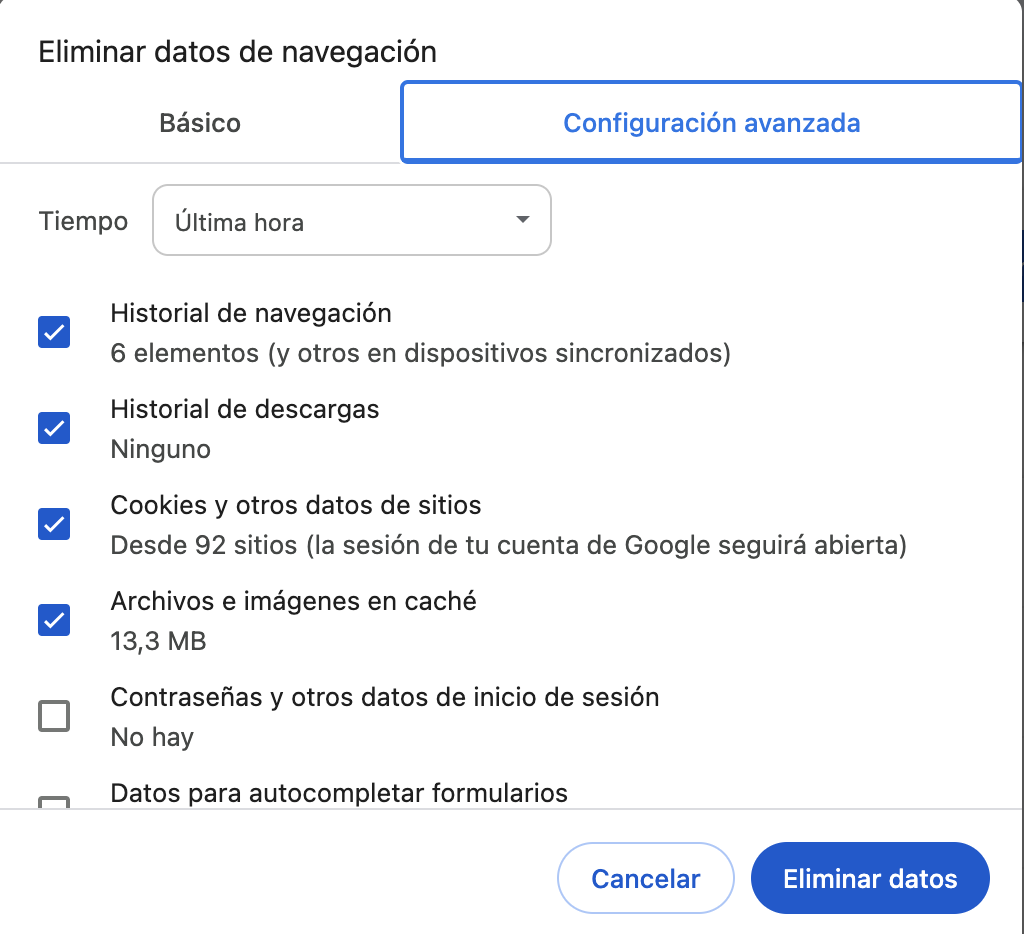The height and width of the screenshot is (934, 1024).
Task: Switch to the Básico tab
Action: tap(198, 122)
